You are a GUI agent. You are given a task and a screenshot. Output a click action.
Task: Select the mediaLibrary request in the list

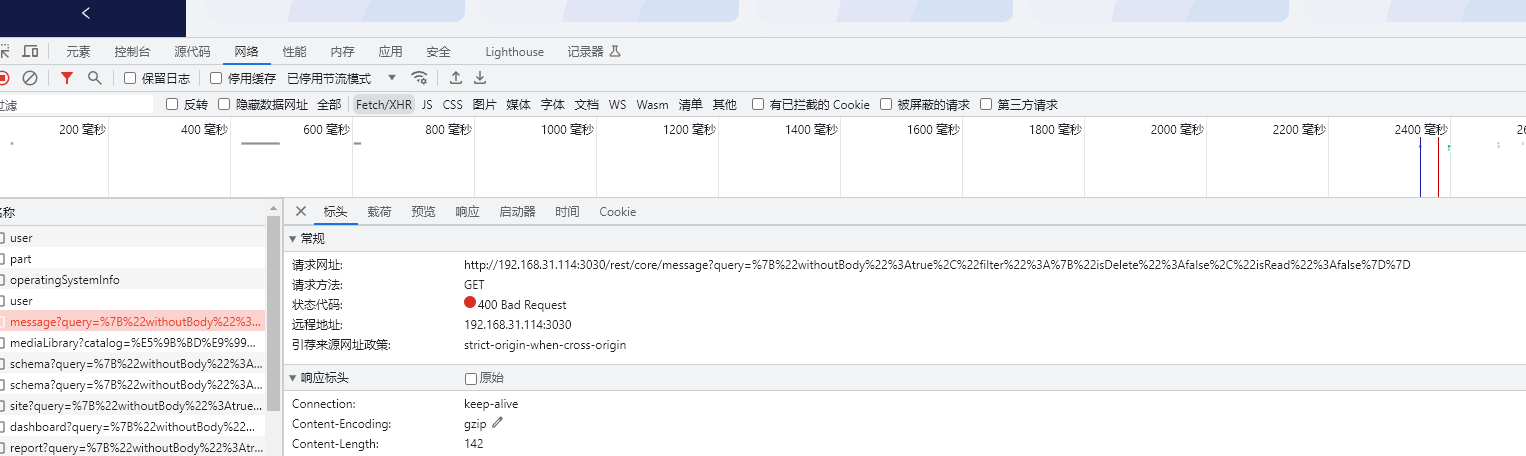(135, 343)
